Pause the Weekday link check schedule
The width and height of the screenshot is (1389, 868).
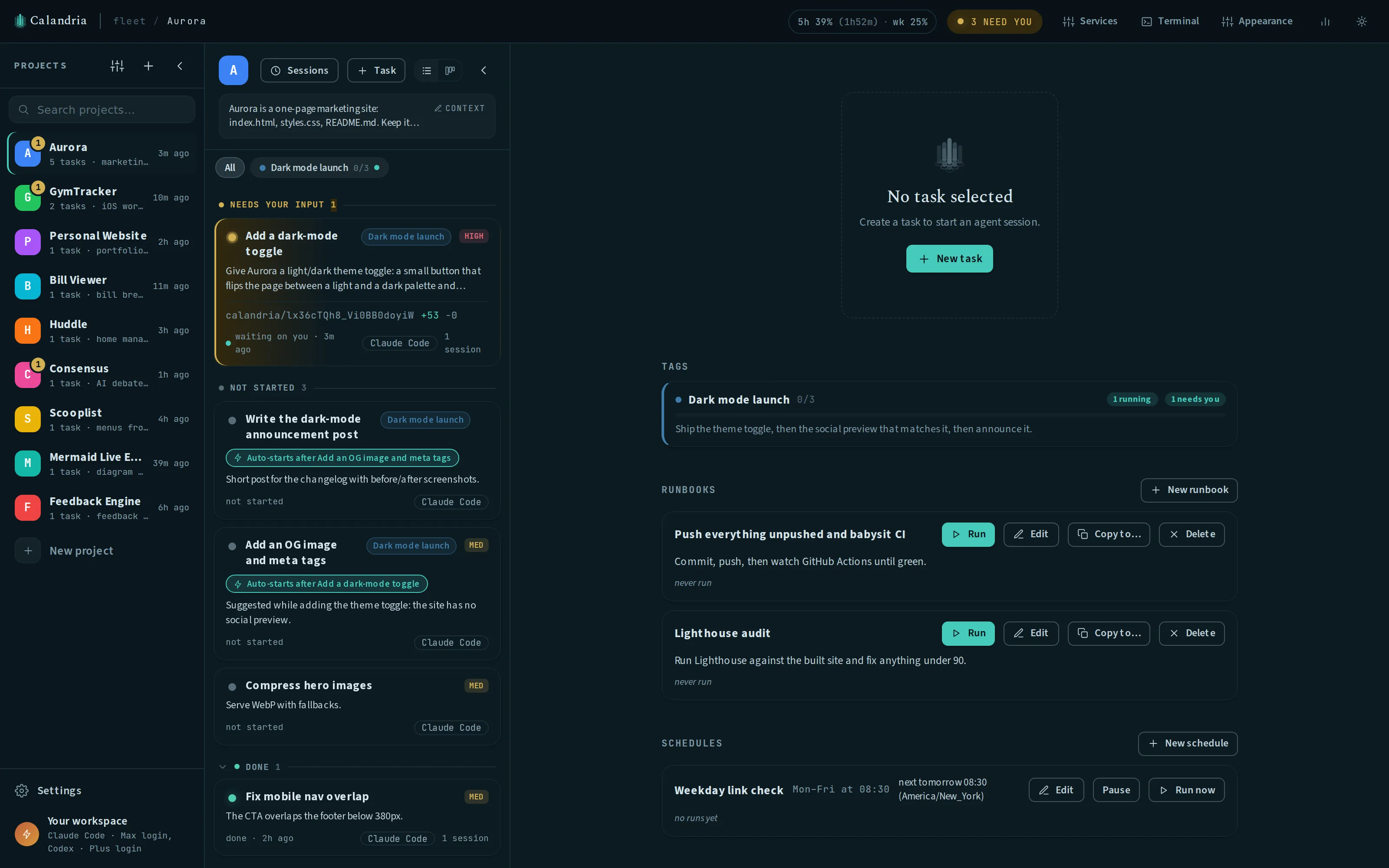[1116, 790]
